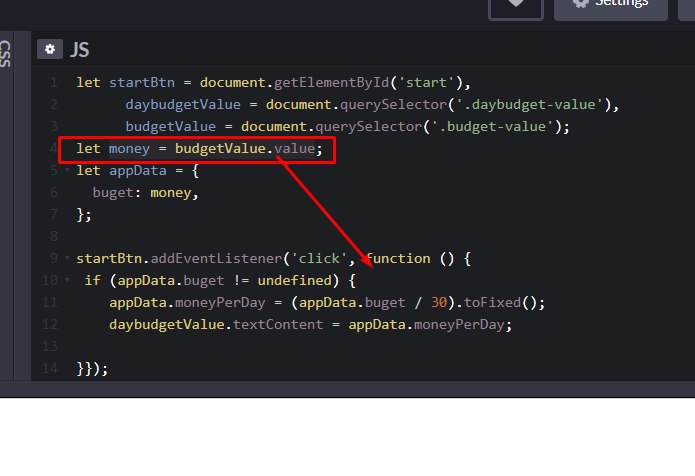Click 'textContent' on line 12
Screen dimensions: 695x476
(x=278, y=325)
